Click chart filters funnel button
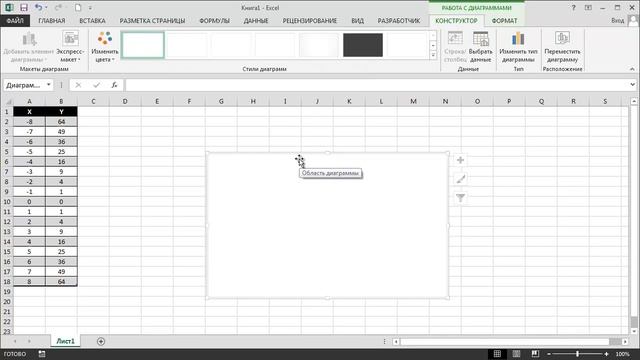 pyautogui.click(x=460, y=198)
